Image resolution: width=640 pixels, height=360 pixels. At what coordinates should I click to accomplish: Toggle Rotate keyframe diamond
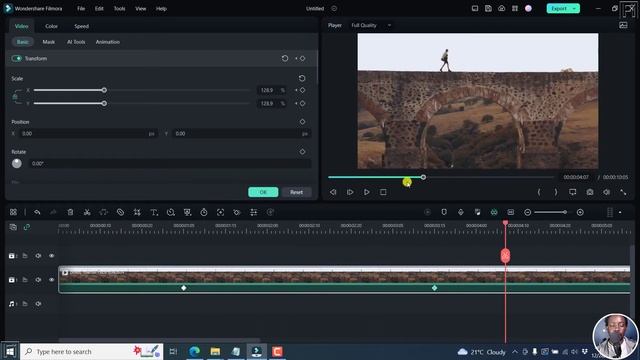(x=302, y=151)
